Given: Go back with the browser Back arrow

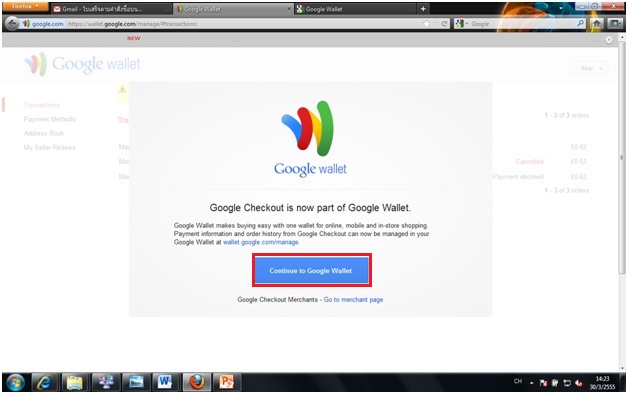Looking at the screenshot, I should (12, 24).
